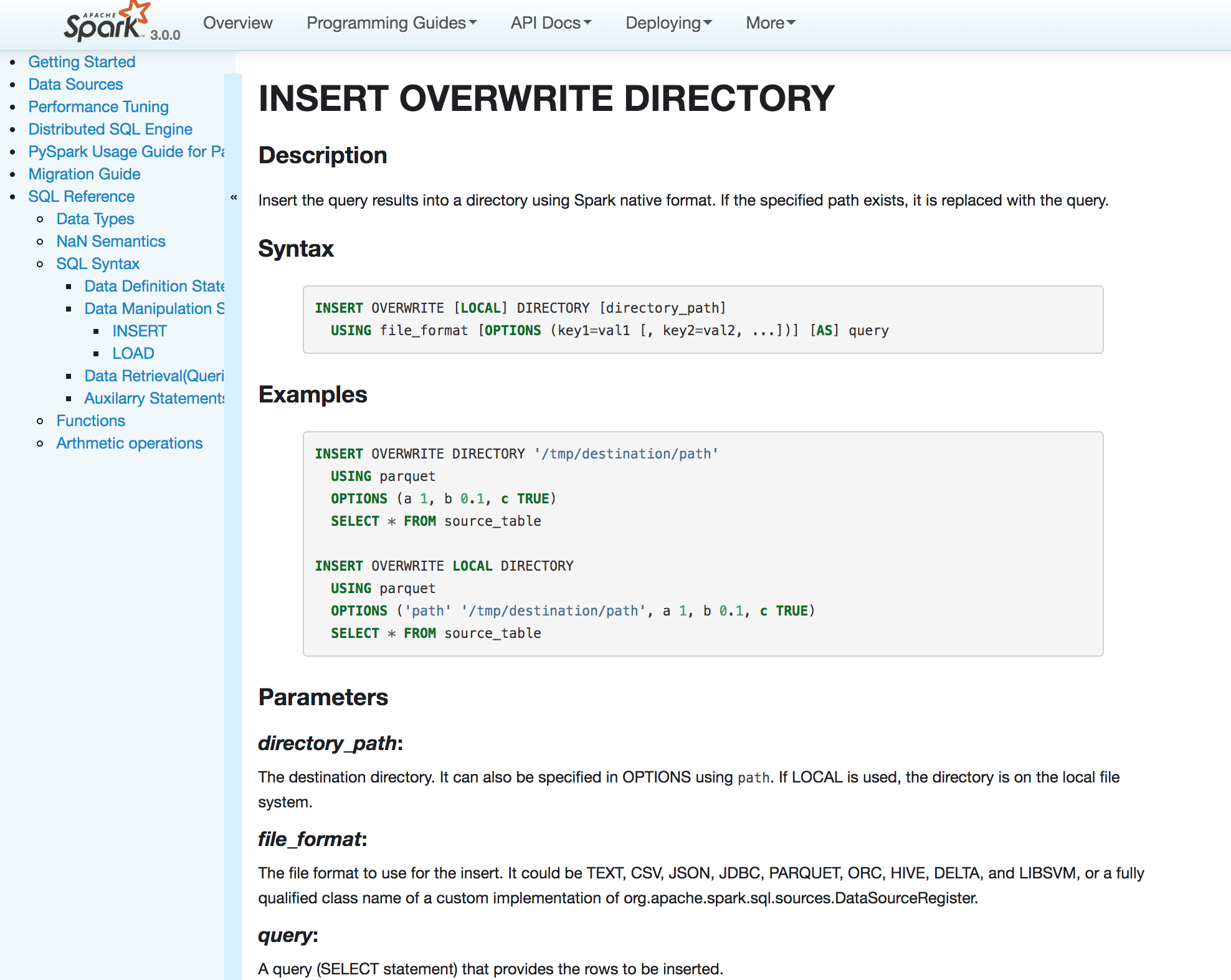The height and width of the screenshot is (980, 1231).
Task: Select SQL Syntax sidebar item
Action: pos(97,264)
